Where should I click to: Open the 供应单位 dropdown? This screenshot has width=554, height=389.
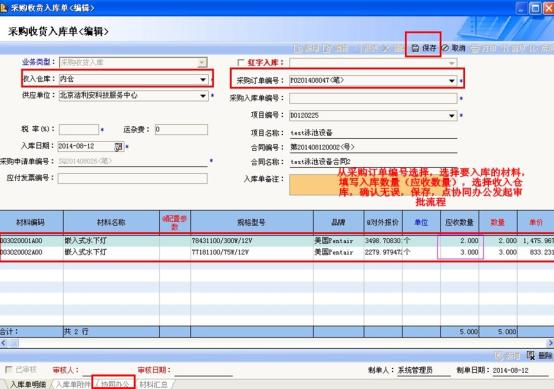point(203,96)
